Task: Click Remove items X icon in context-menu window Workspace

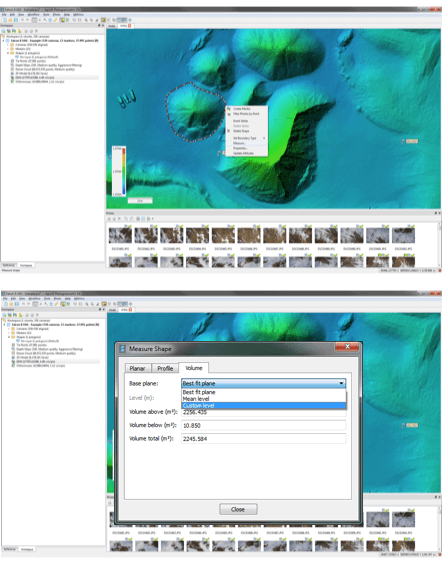Action: click(36, 31)
